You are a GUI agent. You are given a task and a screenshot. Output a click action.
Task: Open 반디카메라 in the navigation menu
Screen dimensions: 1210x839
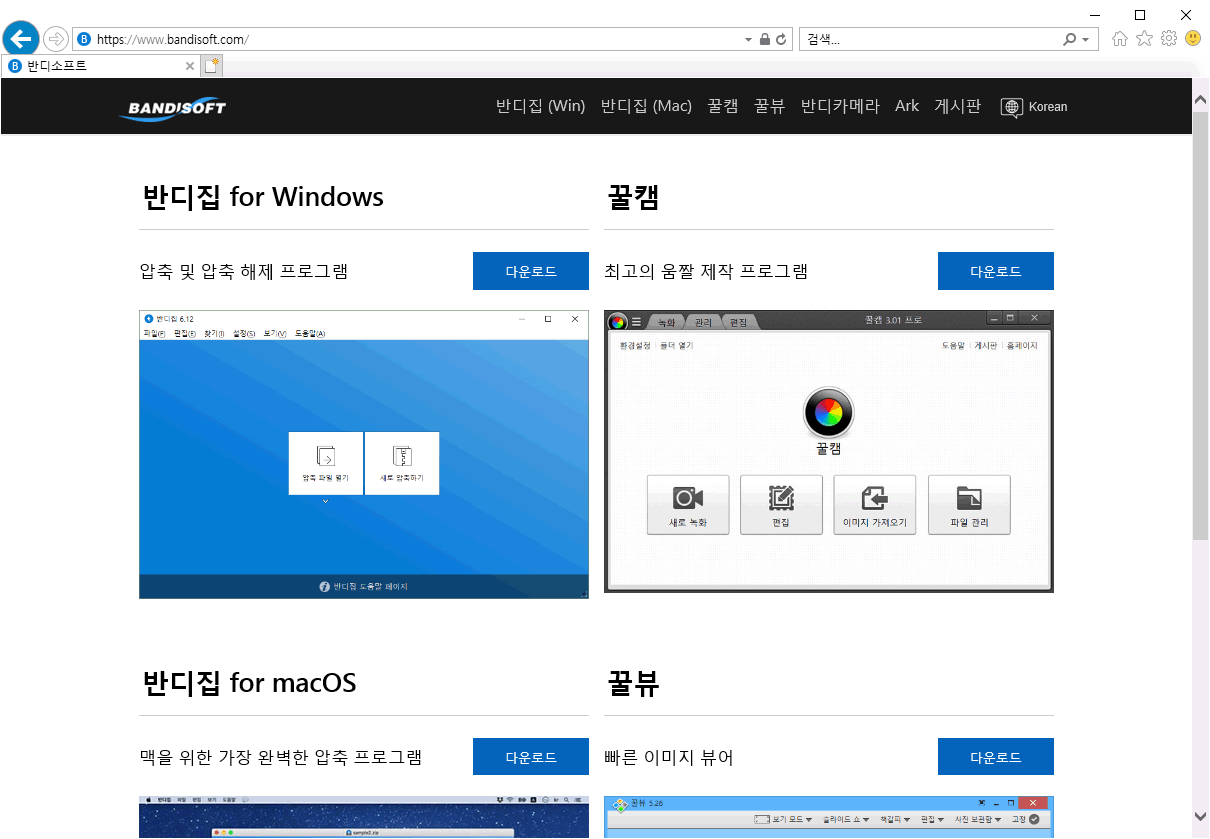click(x=840, y=106)
